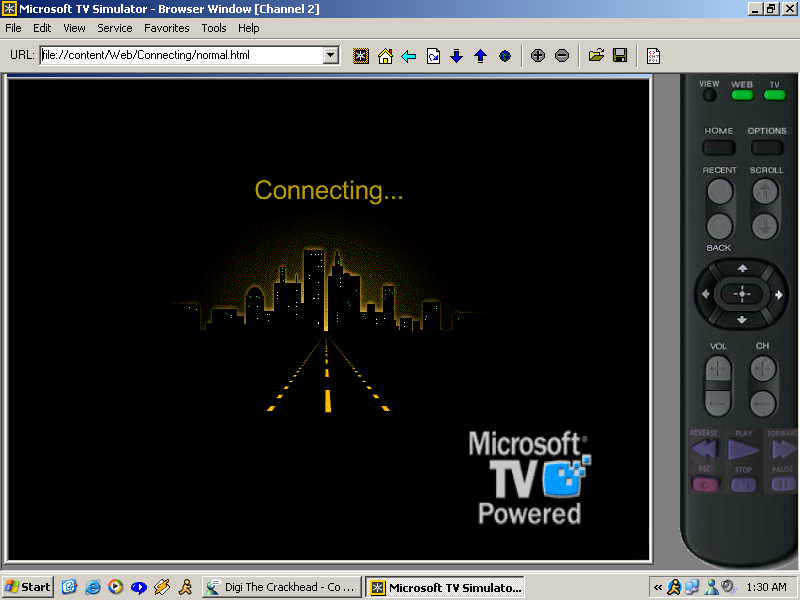This screenshot has width=800, height=600.
Task: Click the cyan Back arrow icon
Action: (409, 56)
